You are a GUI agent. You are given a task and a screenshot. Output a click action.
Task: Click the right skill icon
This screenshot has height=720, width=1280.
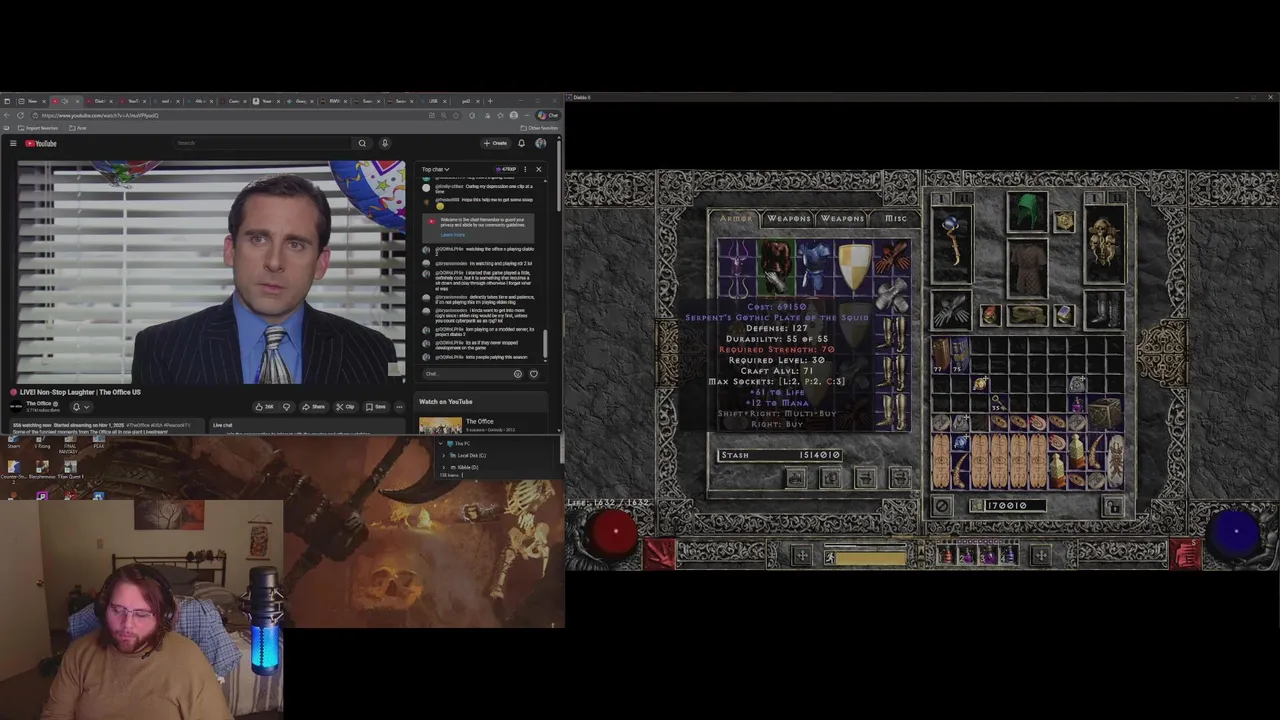[x=1186, y=554]
